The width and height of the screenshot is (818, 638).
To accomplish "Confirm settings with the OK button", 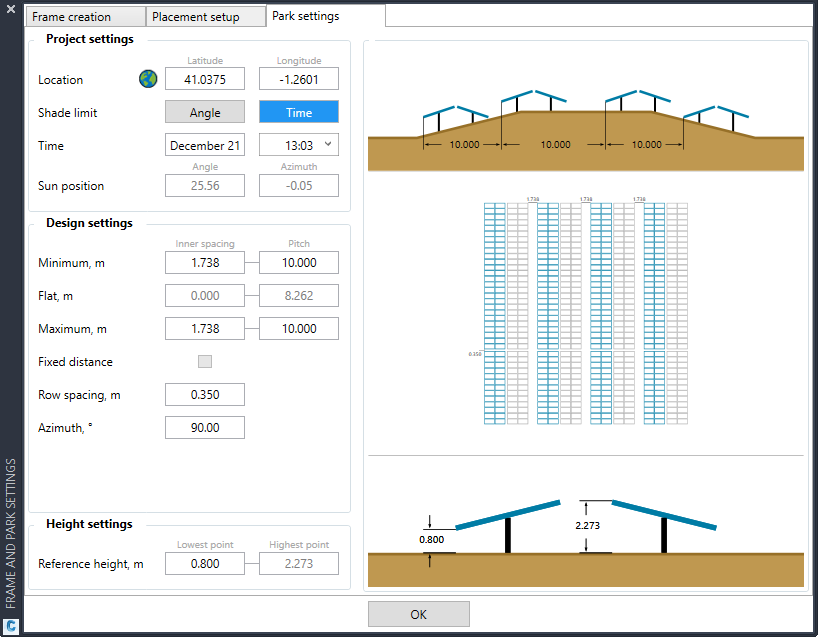I will point(418,613).
